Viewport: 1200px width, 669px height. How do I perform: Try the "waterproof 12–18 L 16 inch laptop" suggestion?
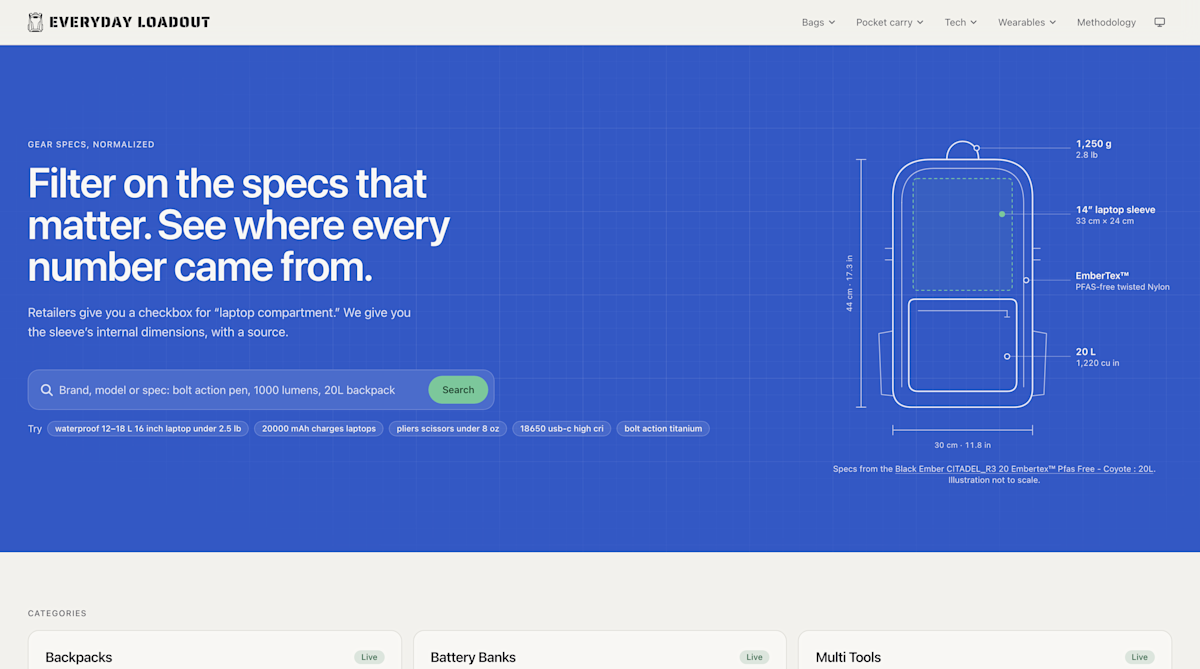click(x=148, y=429)
